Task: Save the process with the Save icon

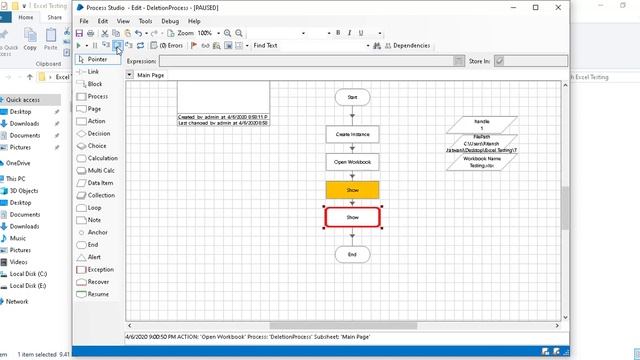Action: 79,33
